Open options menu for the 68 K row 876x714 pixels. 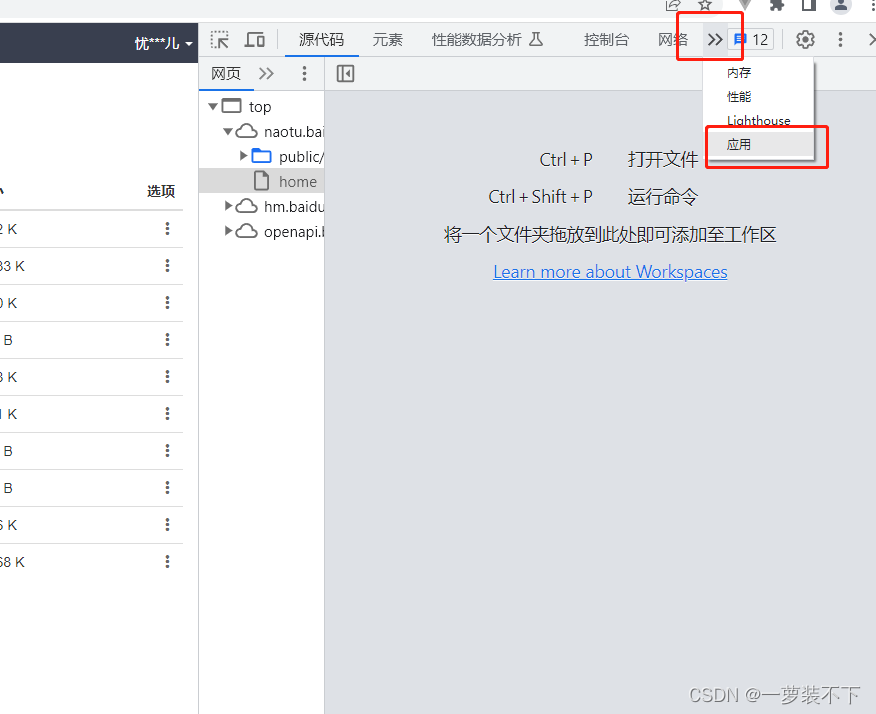point(167,561)
